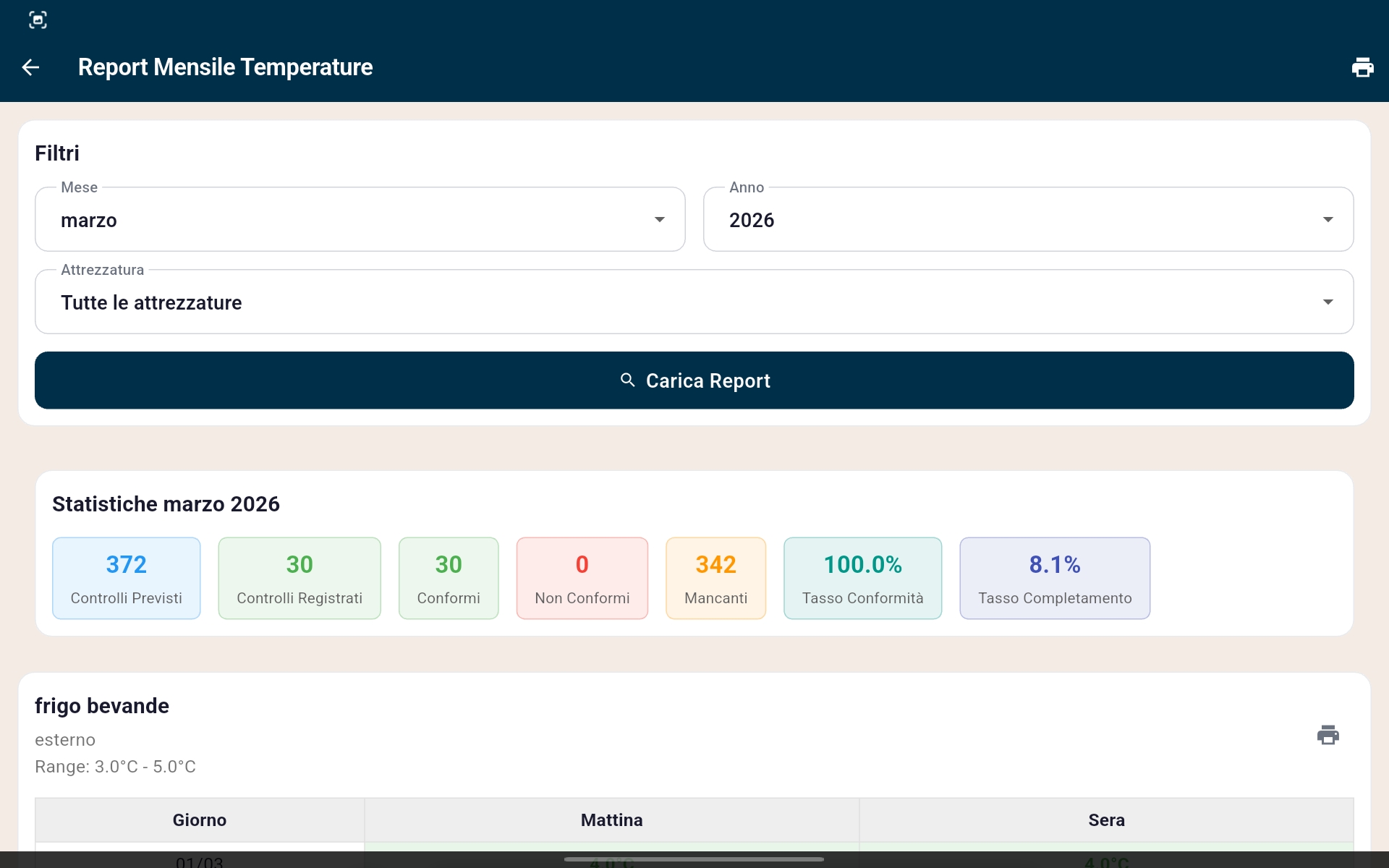Select the Controlli Registrati stat card
This screenshot has width=1389, height=868.
(299, 578)
